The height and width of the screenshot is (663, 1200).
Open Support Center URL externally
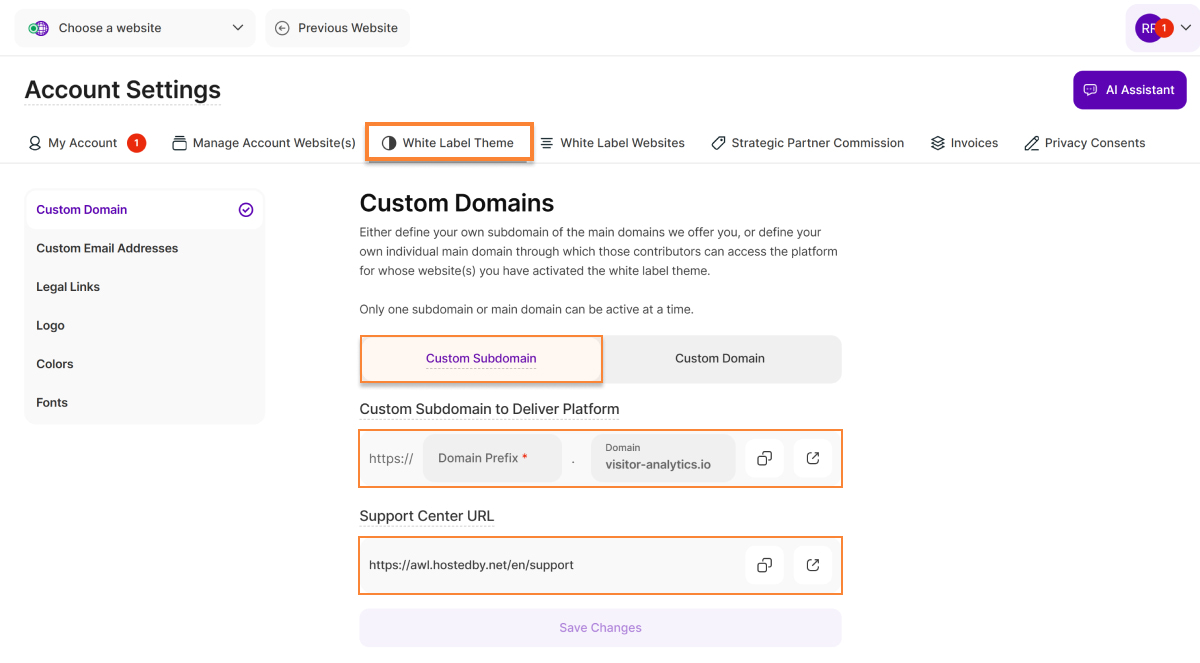[x=813, y=565]
